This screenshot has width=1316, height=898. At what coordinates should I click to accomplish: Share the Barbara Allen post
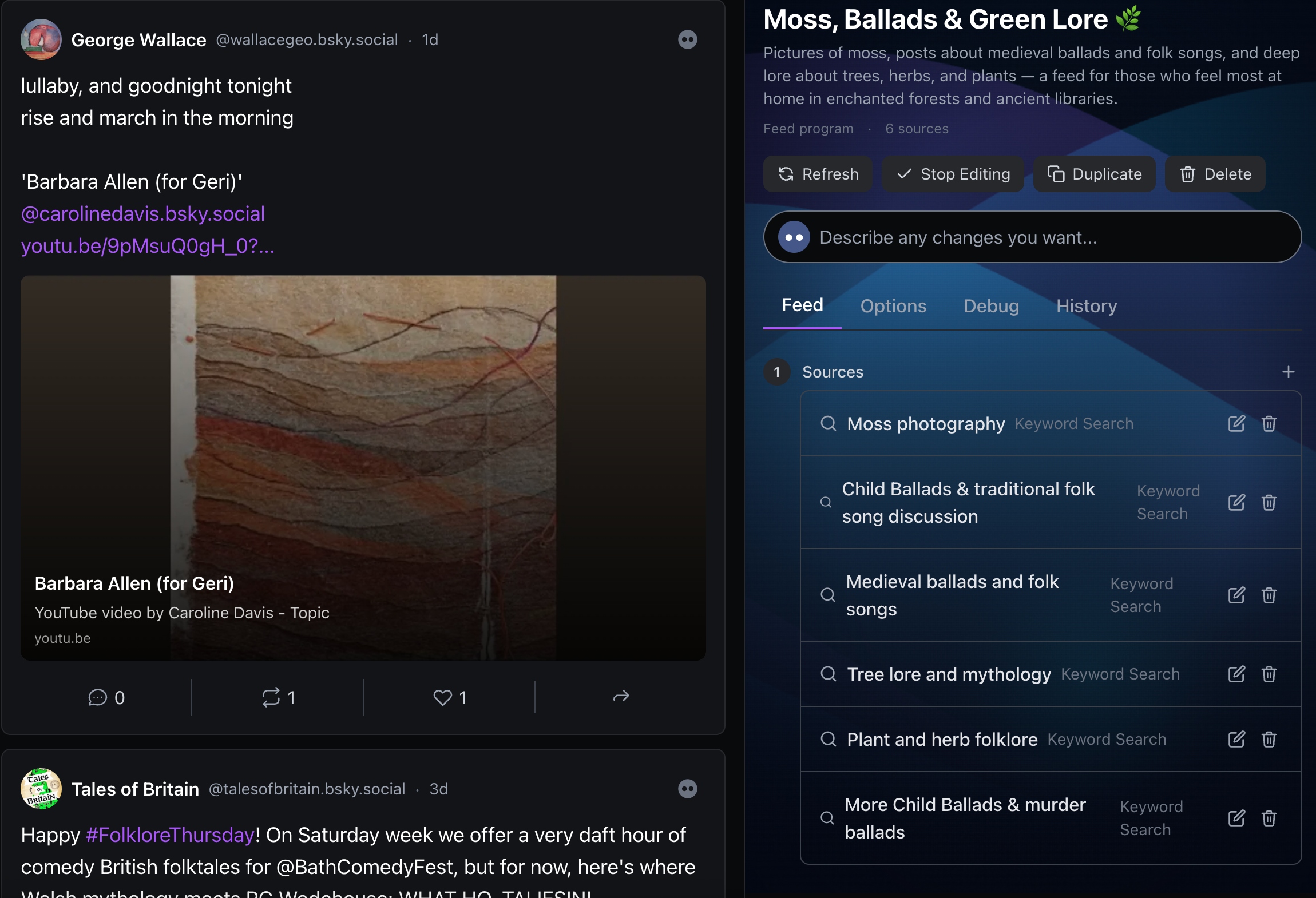(621, 697)
